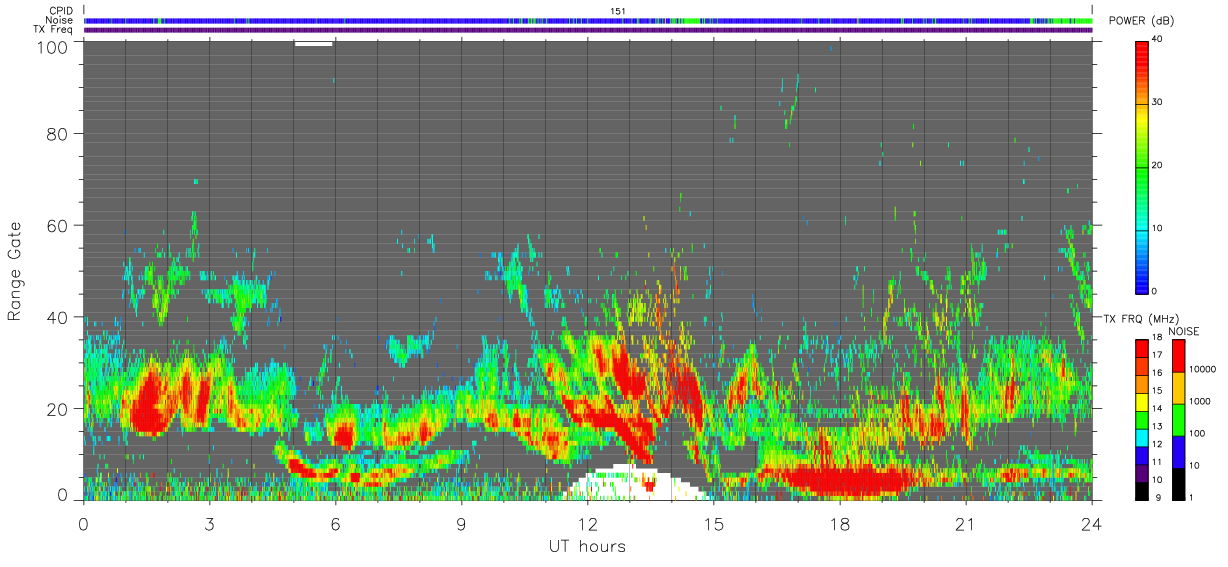Click the 20 tick on Range Gate axis

(57, 409)
